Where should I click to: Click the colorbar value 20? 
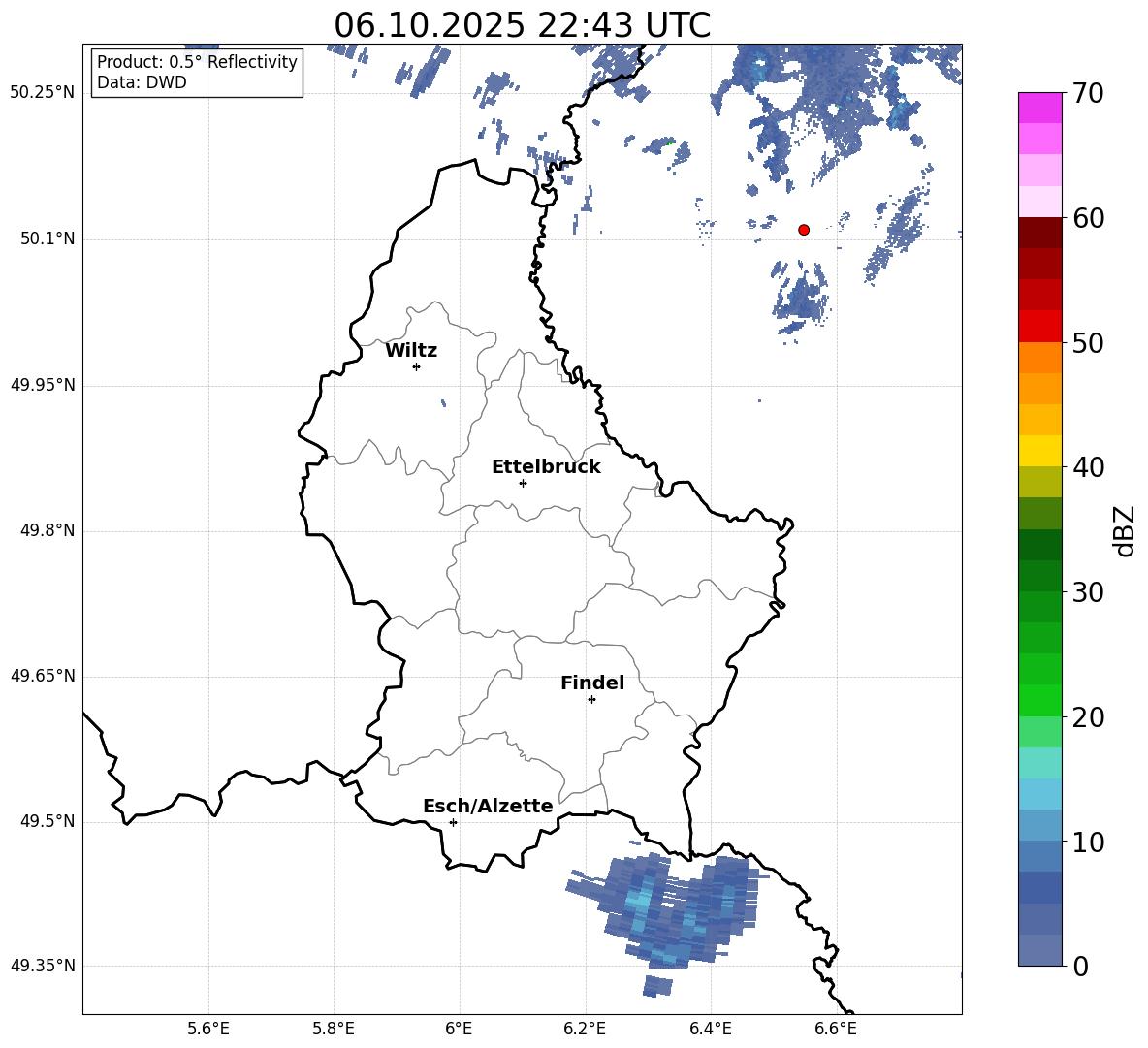click(x=1088, y=717)
